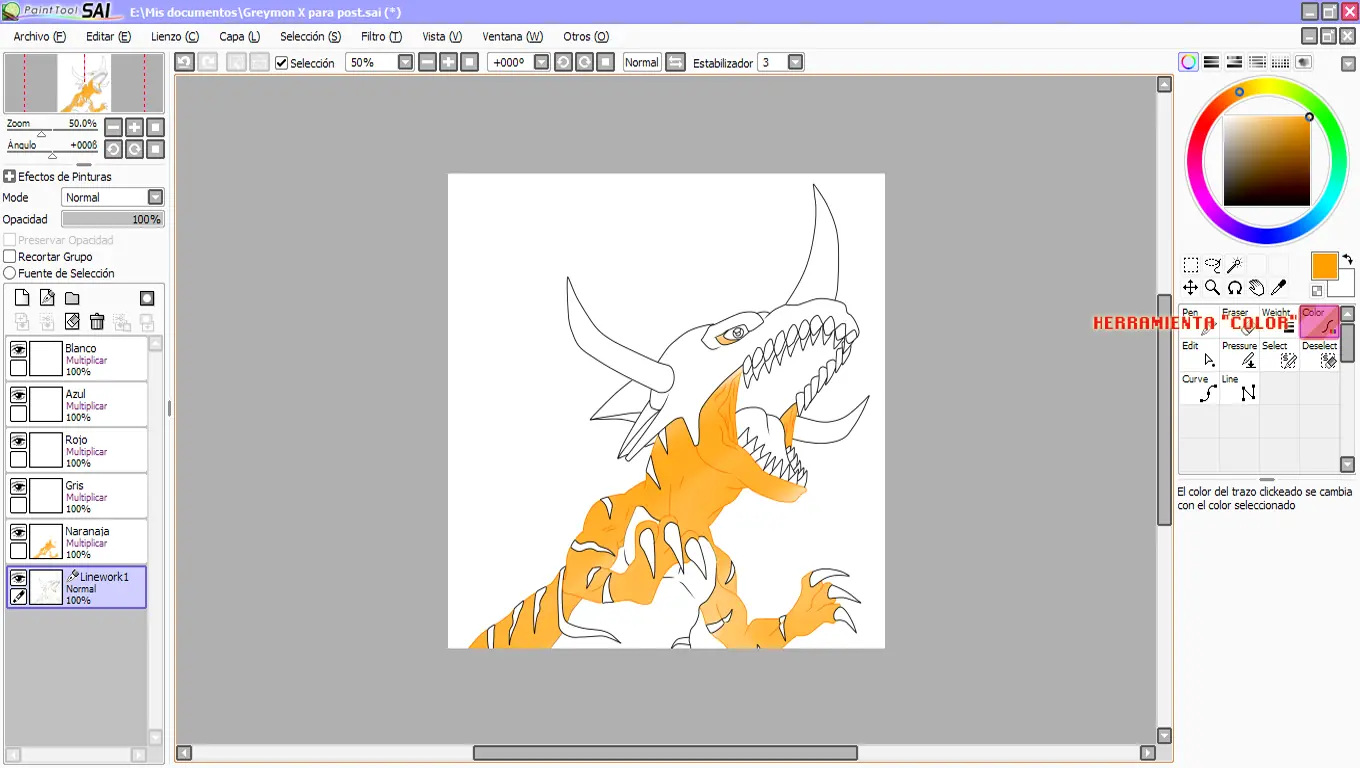This screenshot has height=768, width=1360.
Task: Select the Edit tool
Action: click(1199, 355)
